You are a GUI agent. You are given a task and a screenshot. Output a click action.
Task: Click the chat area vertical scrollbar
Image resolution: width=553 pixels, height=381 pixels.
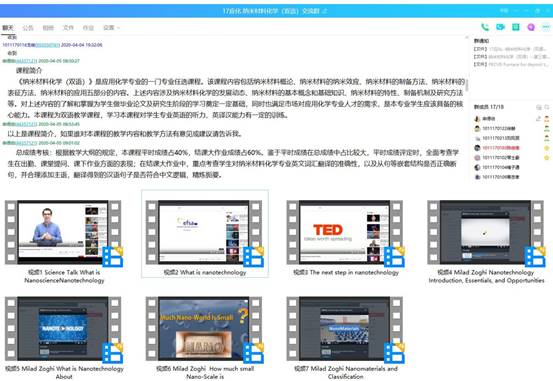click(467, 85)
